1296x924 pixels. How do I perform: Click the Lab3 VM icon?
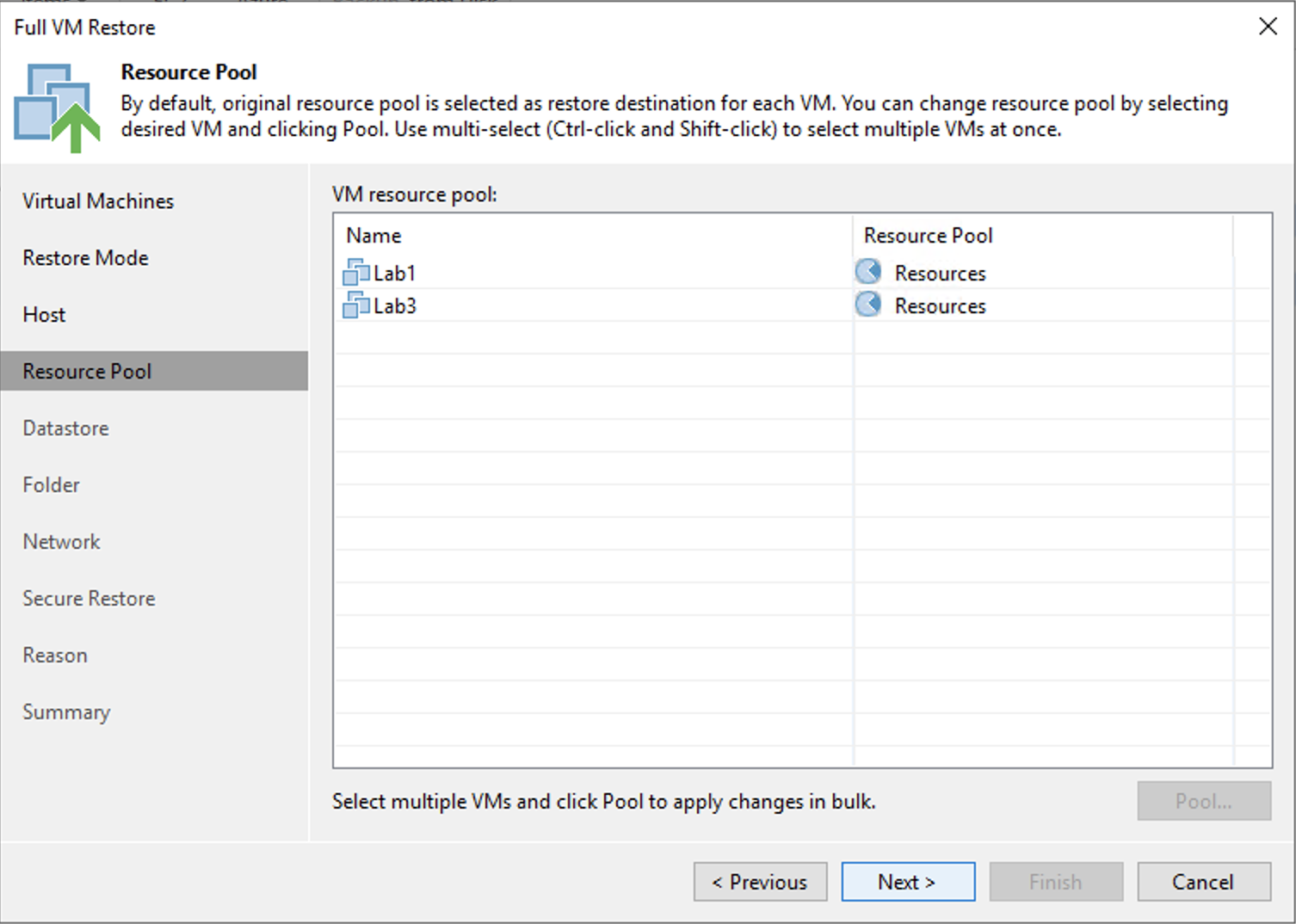coord(355,305)
